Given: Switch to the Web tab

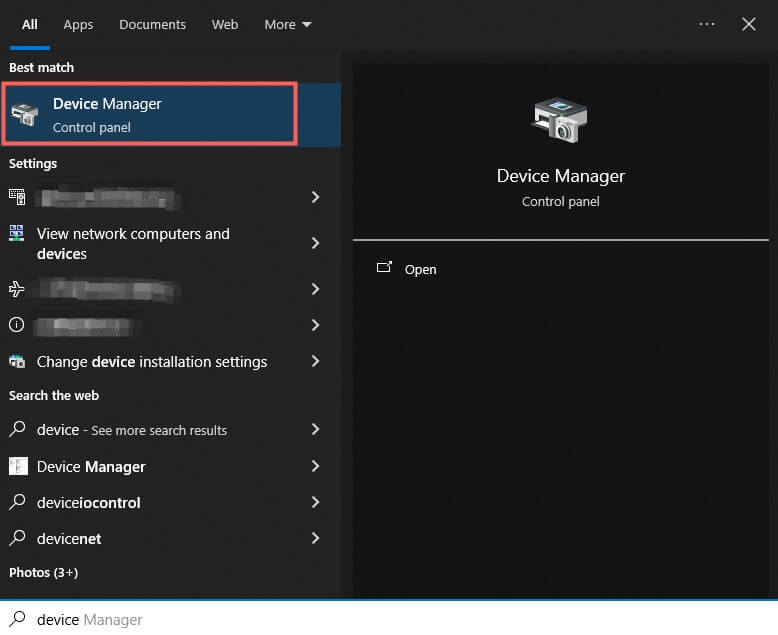Looking at the screenshot, I should 225,25.
